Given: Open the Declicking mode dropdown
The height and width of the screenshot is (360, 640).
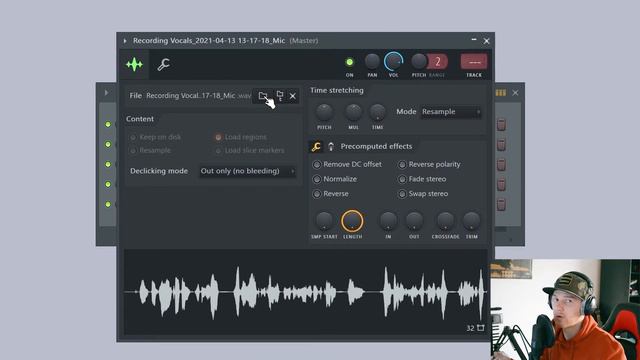Looking at the screenshot, I should click(x=247, y=171).
